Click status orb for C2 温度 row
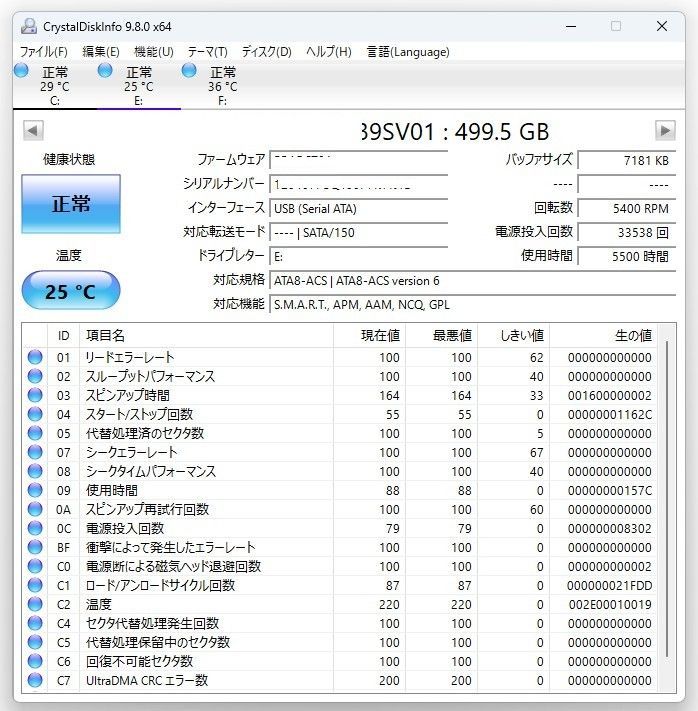Image resolution: width=698 pixels, height=711 pixels. click(35, 604)
